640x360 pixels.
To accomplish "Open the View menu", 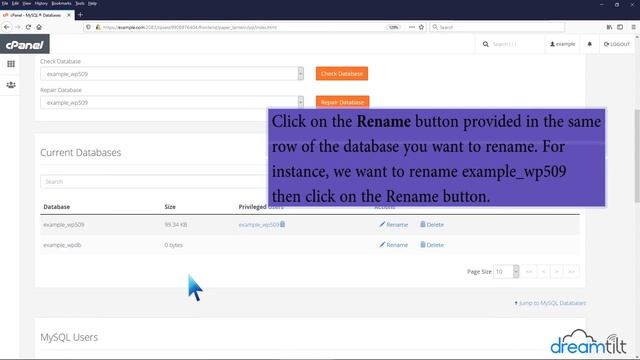I will [27, 3].
